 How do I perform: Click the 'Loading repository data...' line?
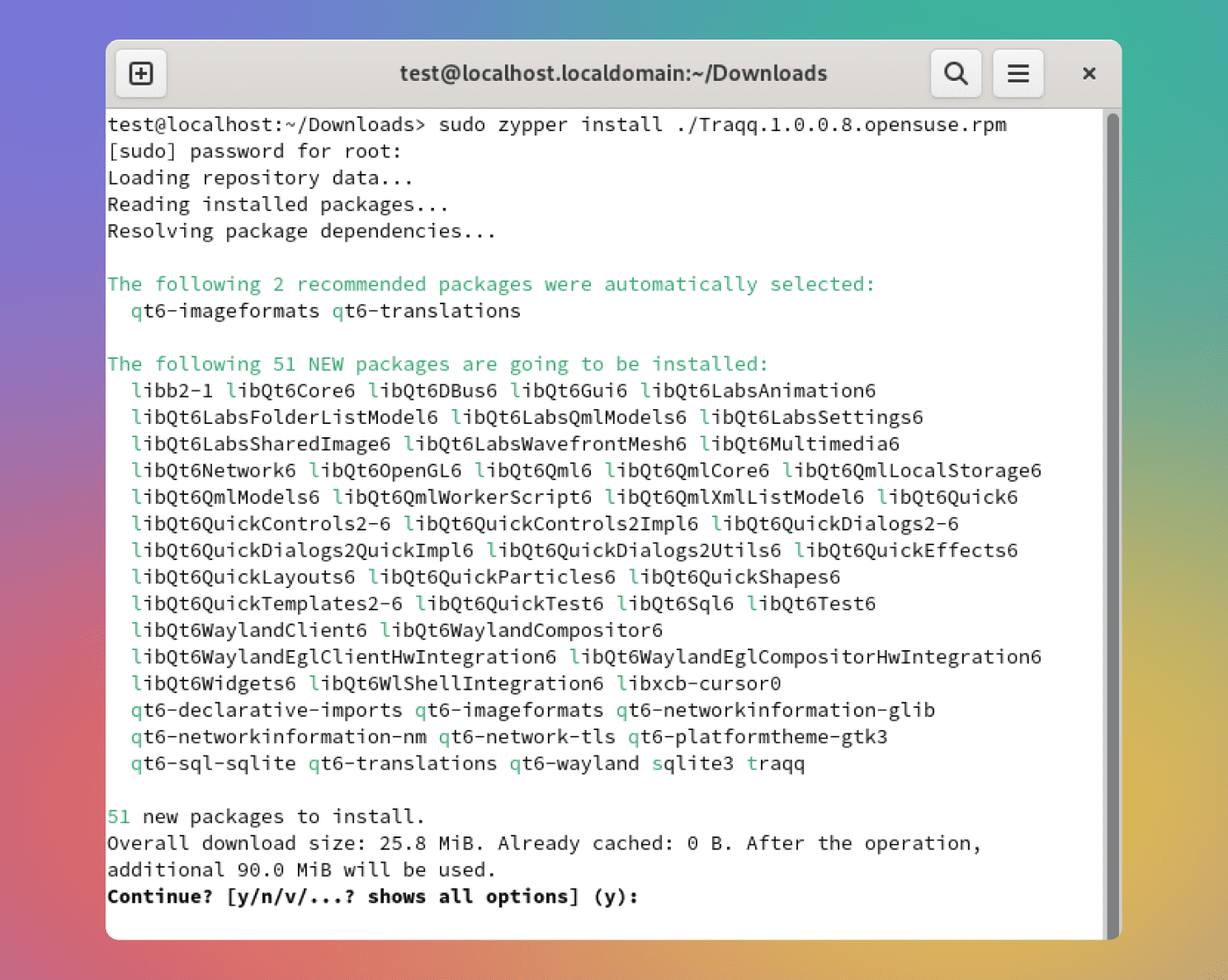click(260, 178)
